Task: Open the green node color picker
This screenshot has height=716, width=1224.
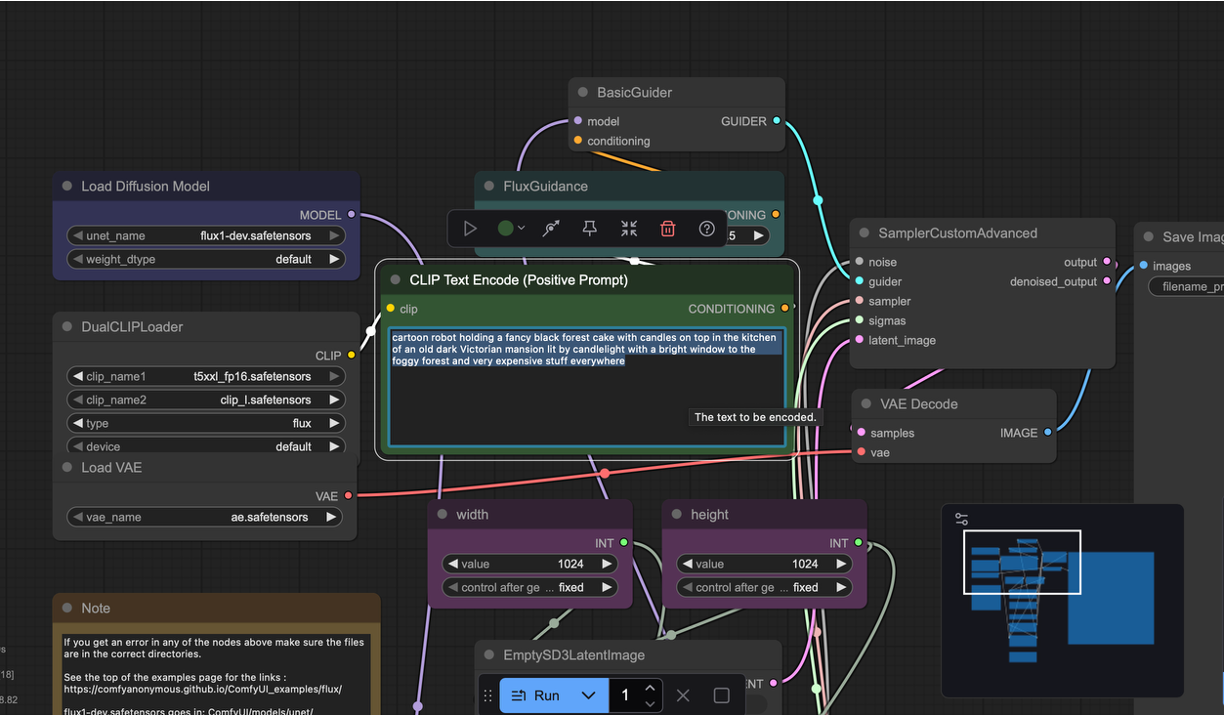Action: pyautogui.click(x=511, y=229)
